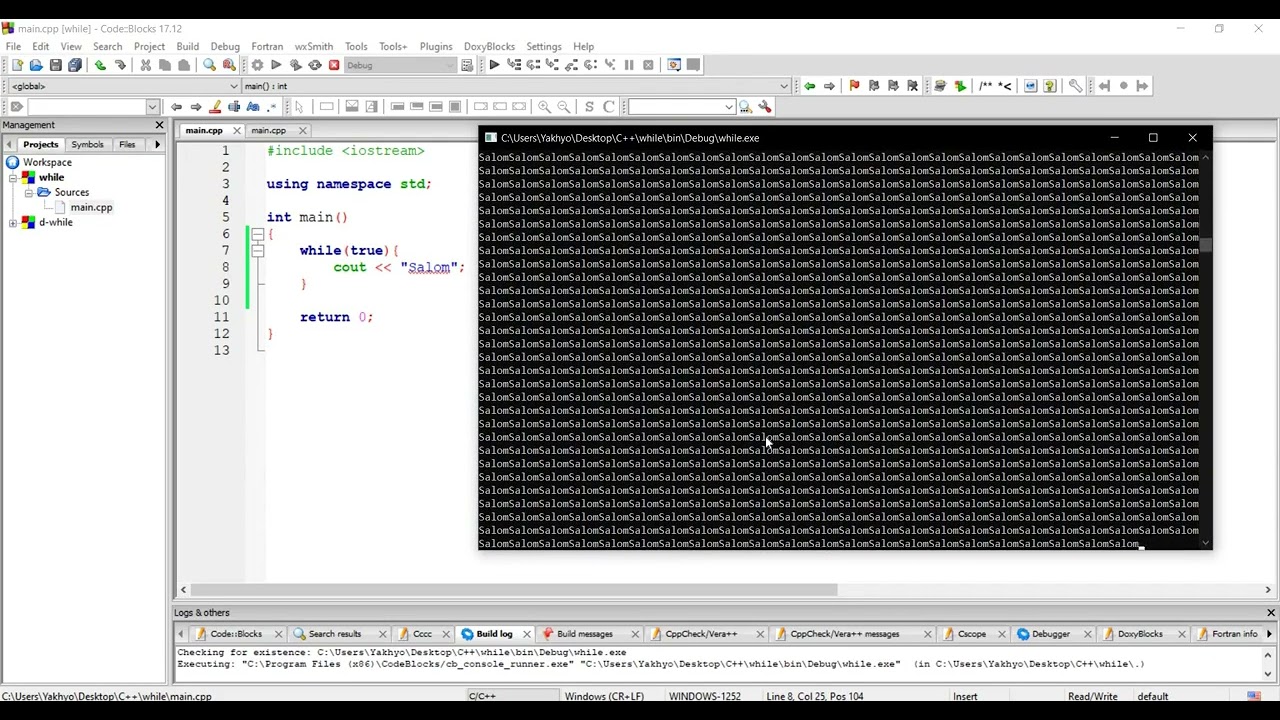Click the Cut scissors icon
This screenshot has width=1280, height=720.
point(145,65)
